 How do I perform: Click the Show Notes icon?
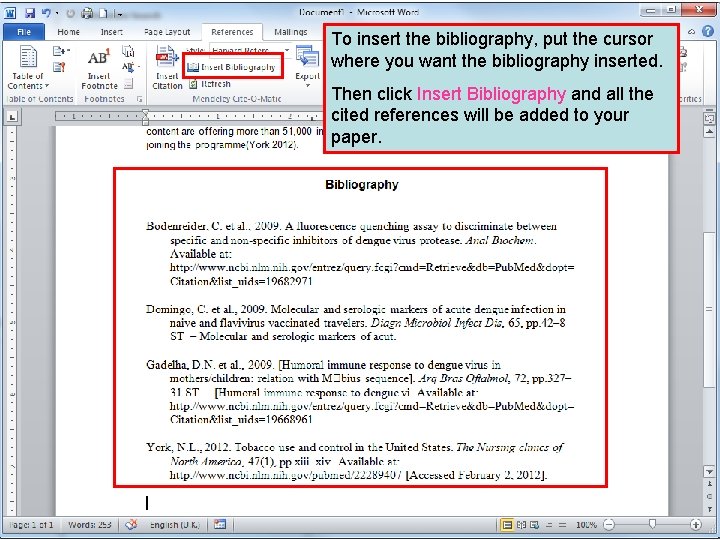pyautogui.click(x=129, y=84)
